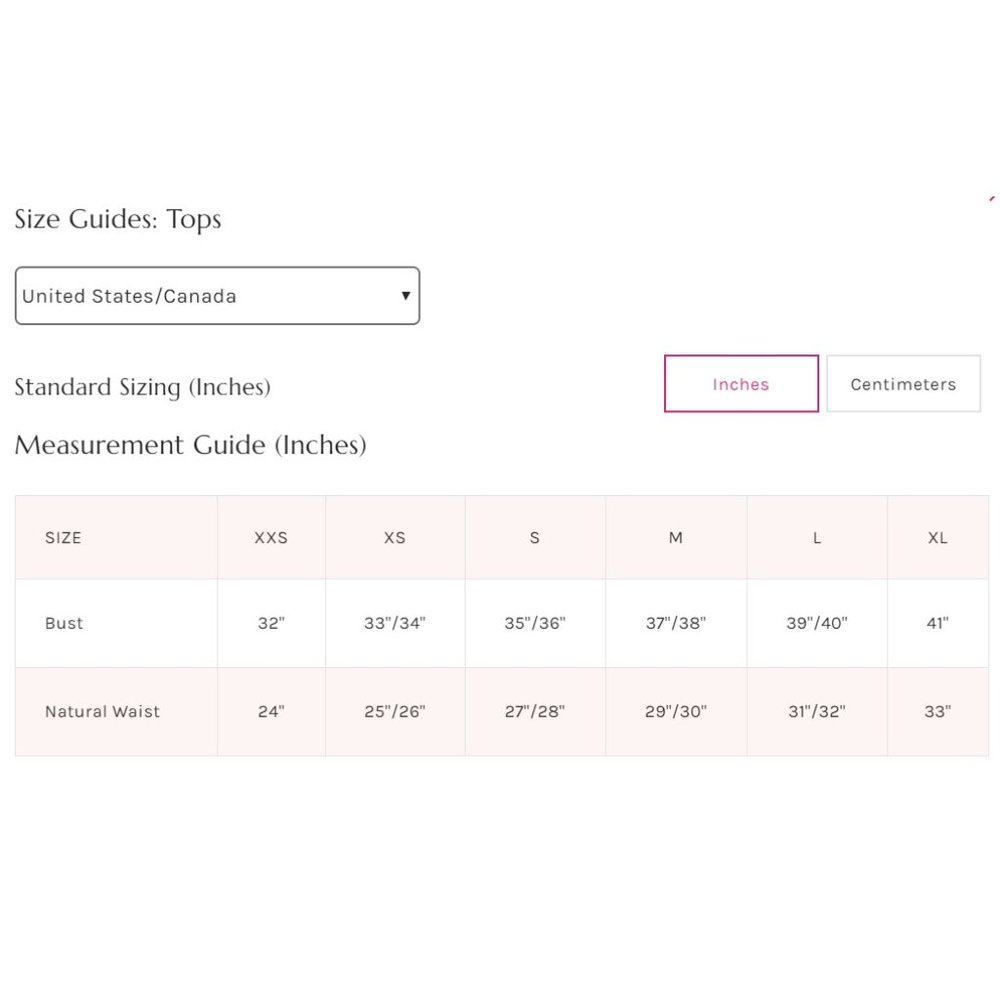
Task: Select the M size column header
Action: (x=676, y=538)
